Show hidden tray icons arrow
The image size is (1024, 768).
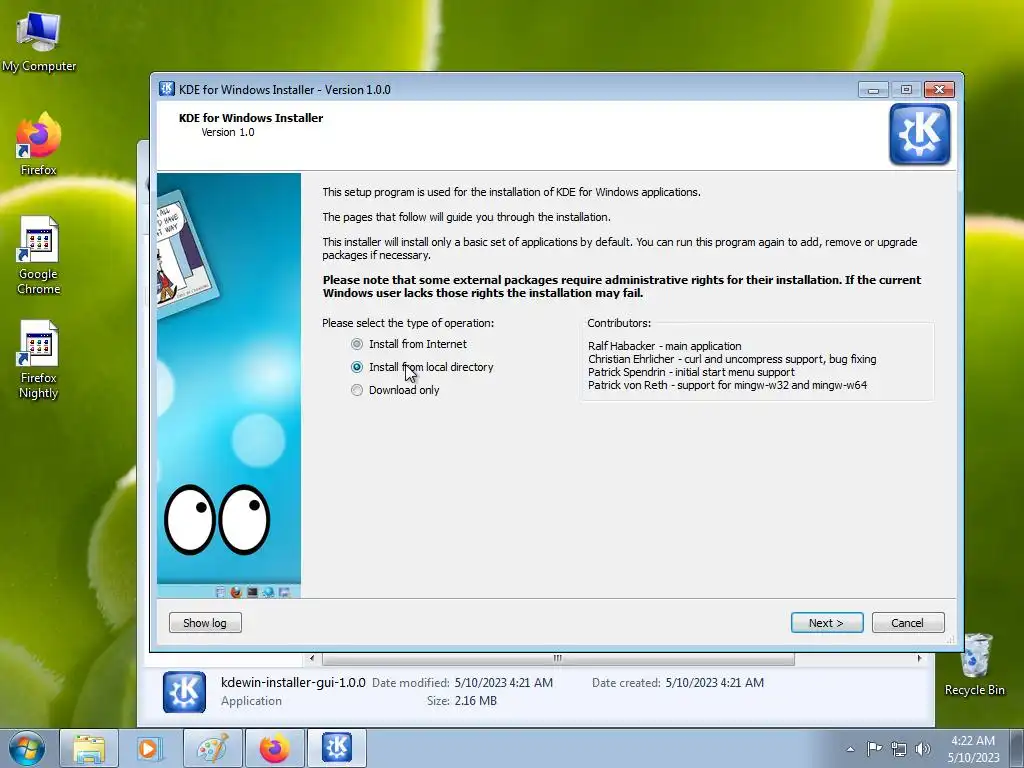click(850, 749)
